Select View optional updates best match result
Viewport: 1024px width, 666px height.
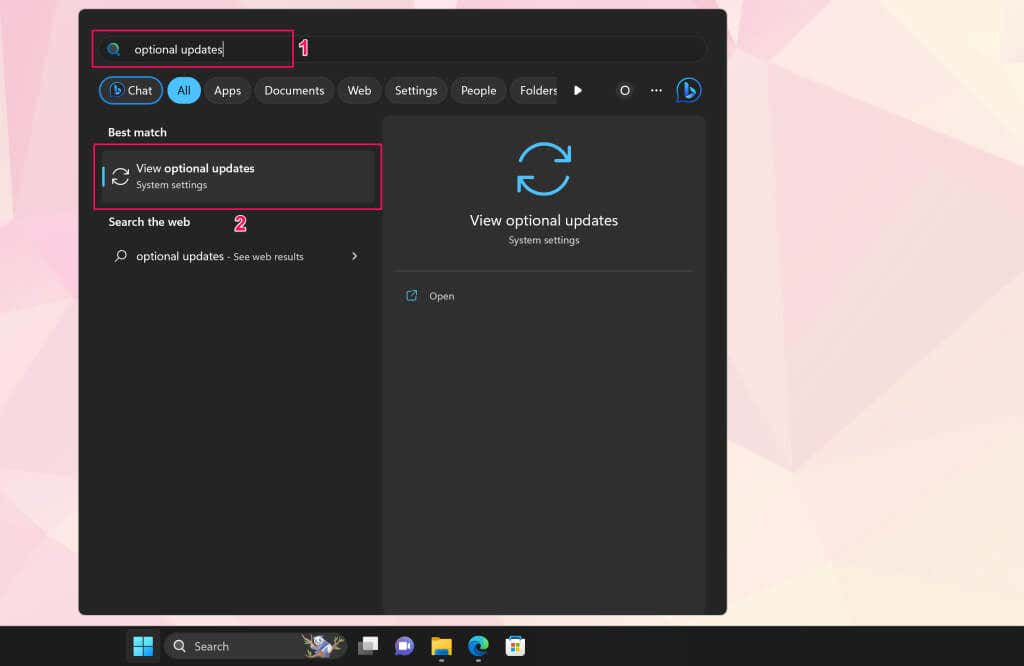pyautogui.click(x=238, y=176)
